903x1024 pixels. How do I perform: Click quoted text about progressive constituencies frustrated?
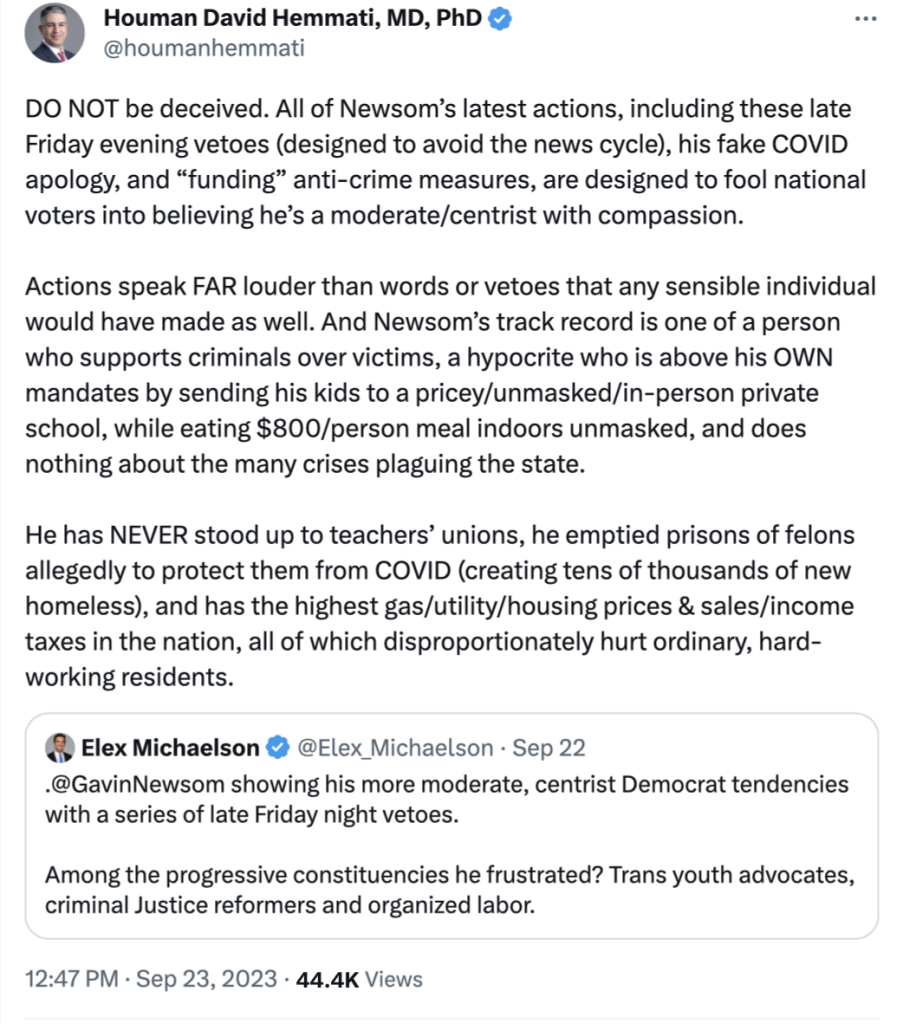pos(449,889)
